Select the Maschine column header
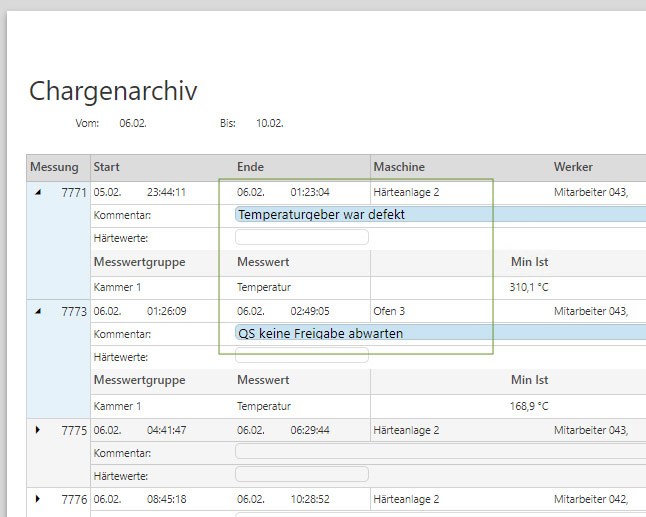This screenshot has height=517, width=646. tap(399, 167)
